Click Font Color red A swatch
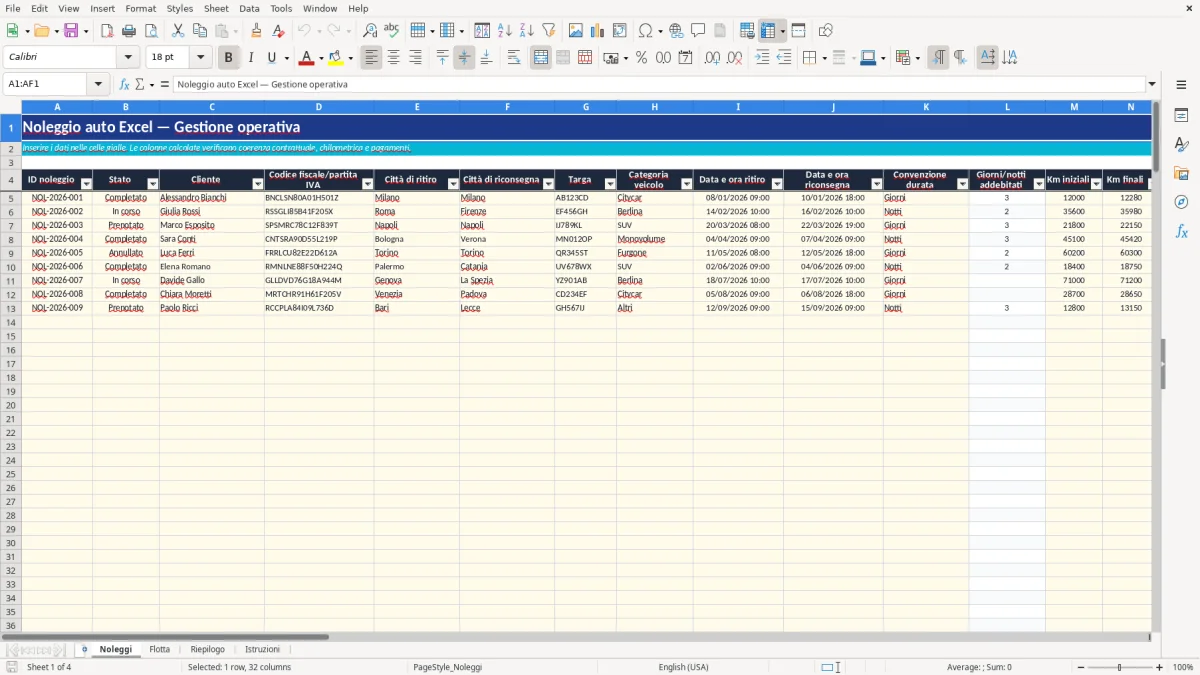The image size is (1200, 675). (306, 57)
